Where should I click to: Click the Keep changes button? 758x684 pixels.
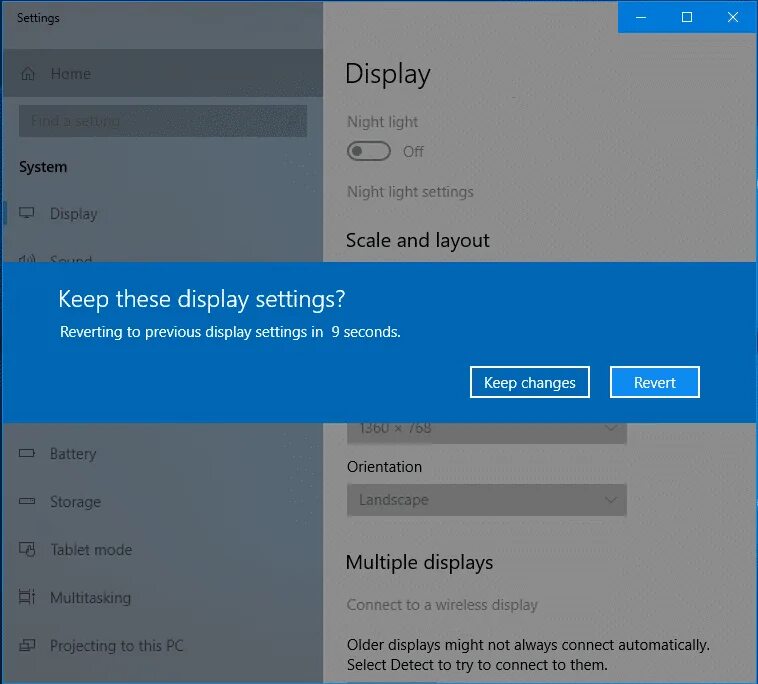(x=529, y=382)
